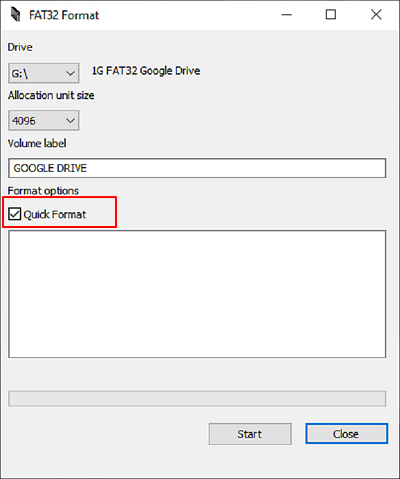400x479 pixels.
Task: Open the Allocation unit size dropdown showing 4096
Action: pyautogui.click(x=44, y=120)
